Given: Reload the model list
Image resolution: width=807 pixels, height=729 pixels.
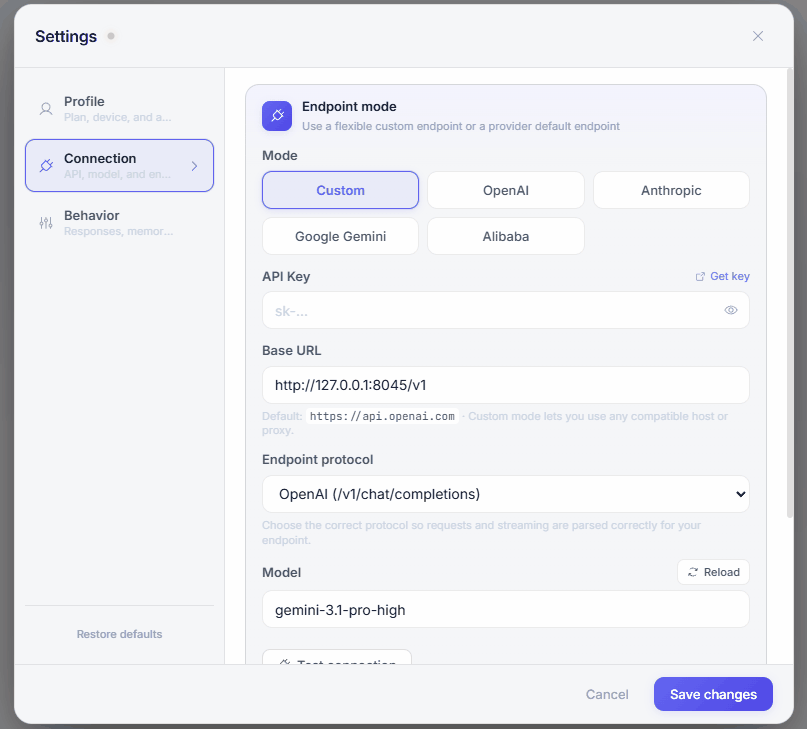Looking at the screenshot, I should tap(713, 572).
